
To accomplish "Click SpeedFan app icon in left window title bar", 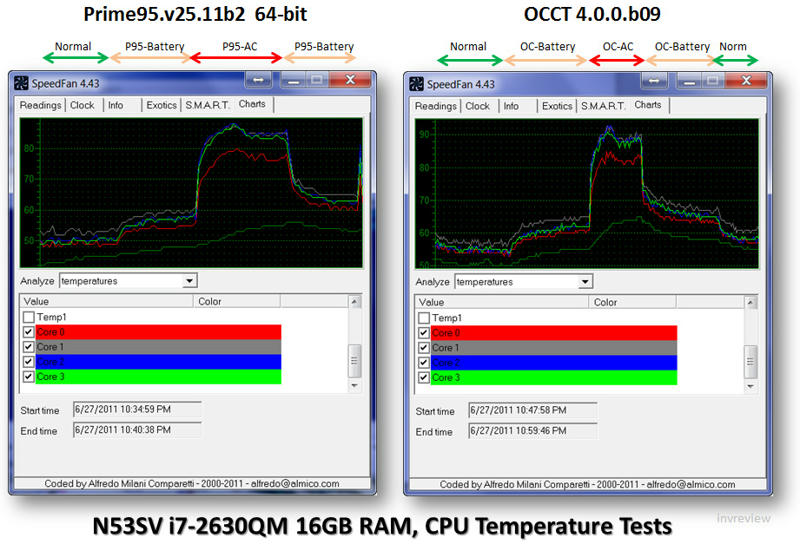I will (21, 83).
